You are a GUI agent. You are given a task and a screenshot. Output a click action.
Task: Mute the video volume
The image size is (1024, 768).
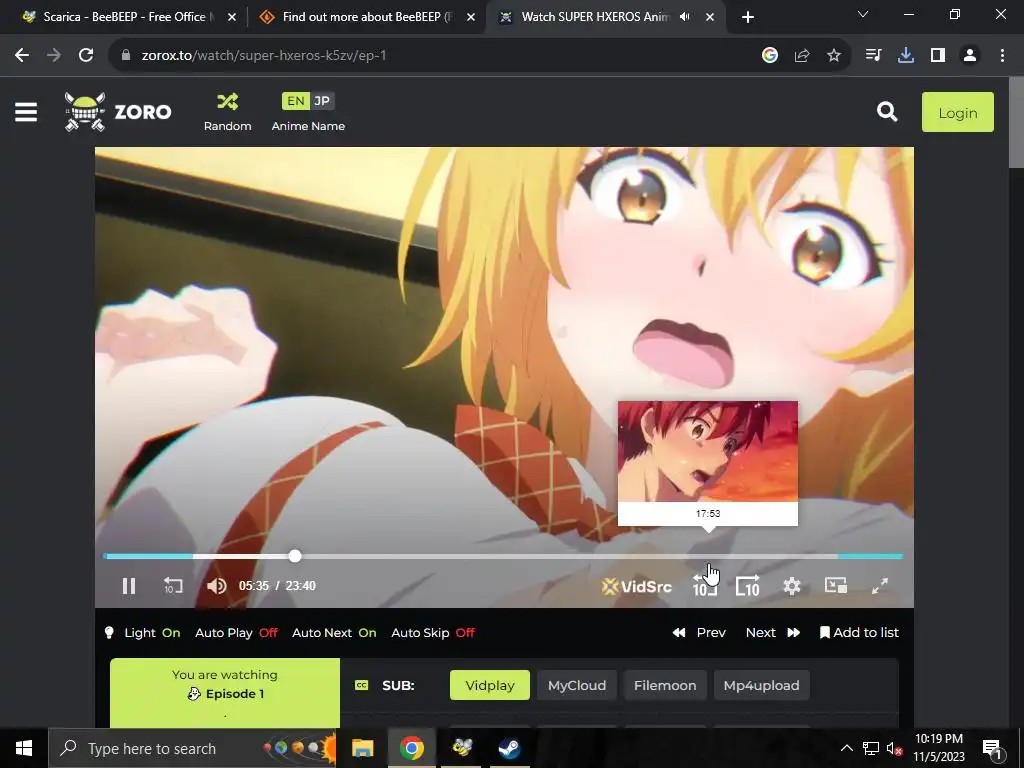click(216, 586)
